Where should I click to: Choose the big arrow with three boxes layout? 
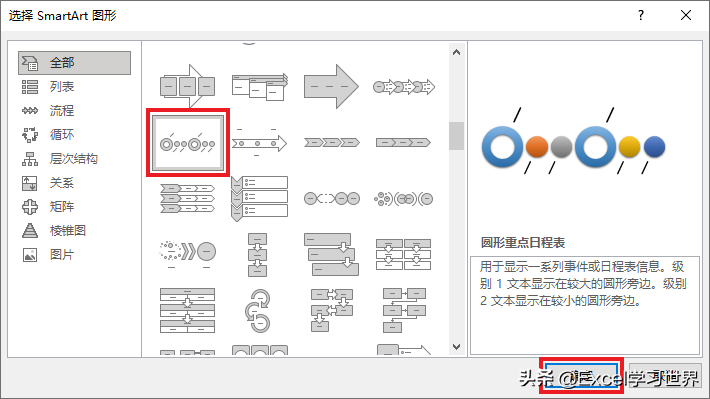click(187, 86)
